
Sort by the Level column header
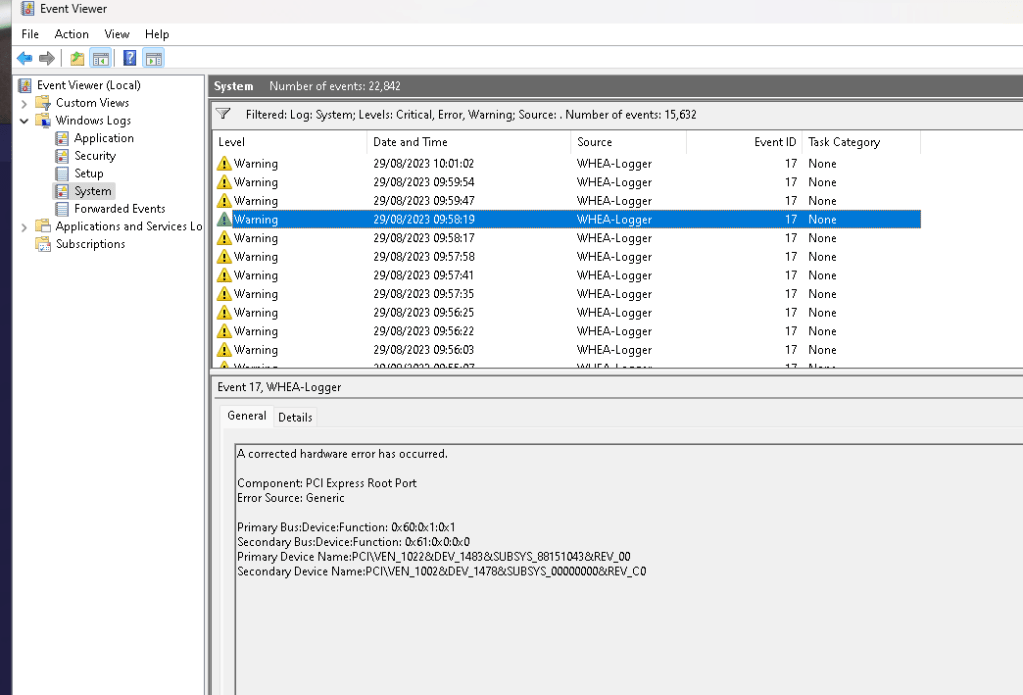(x=290, y=142)
